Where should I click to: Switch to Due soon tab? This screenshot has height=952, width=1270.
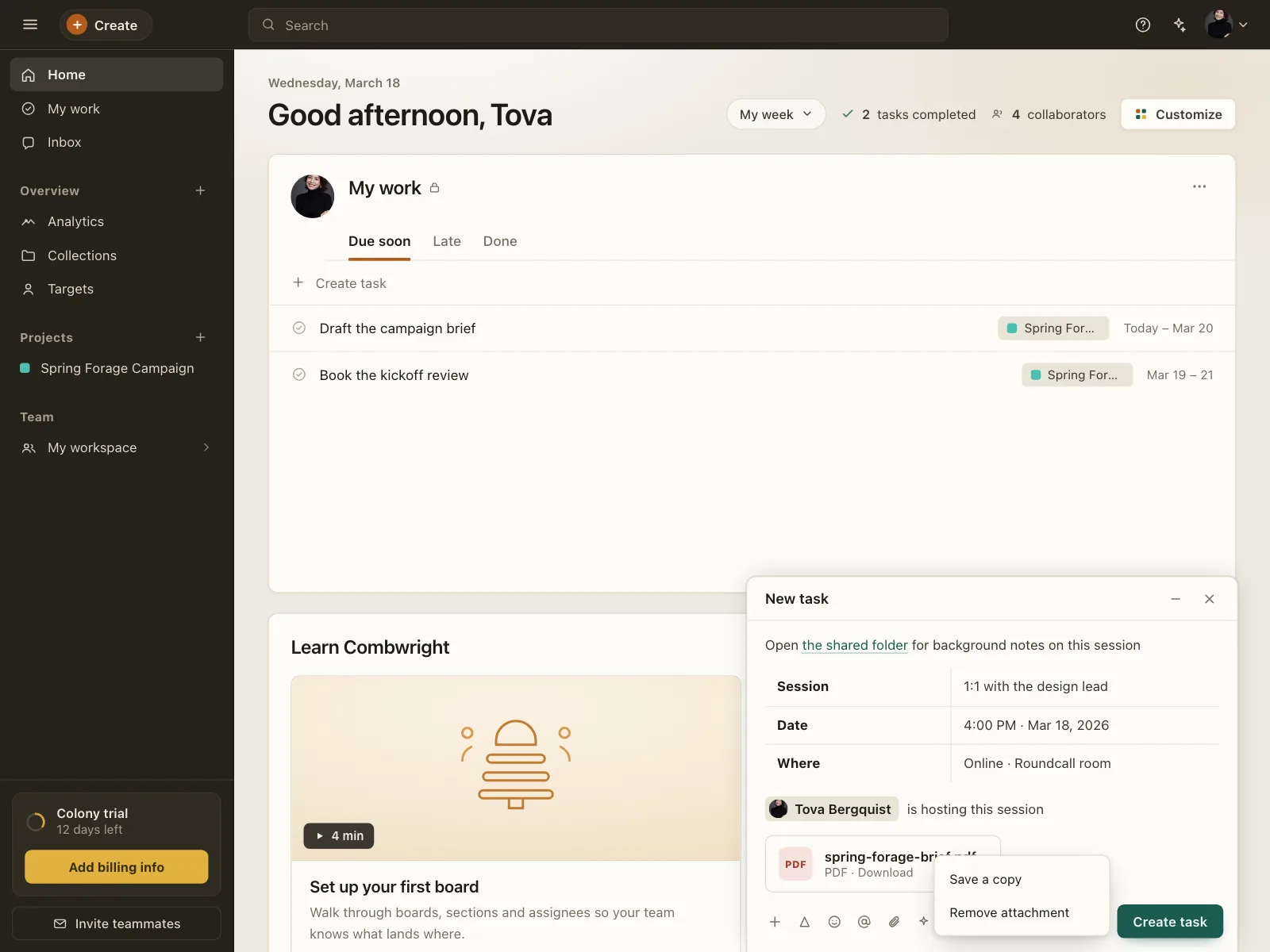coord(379,241)
